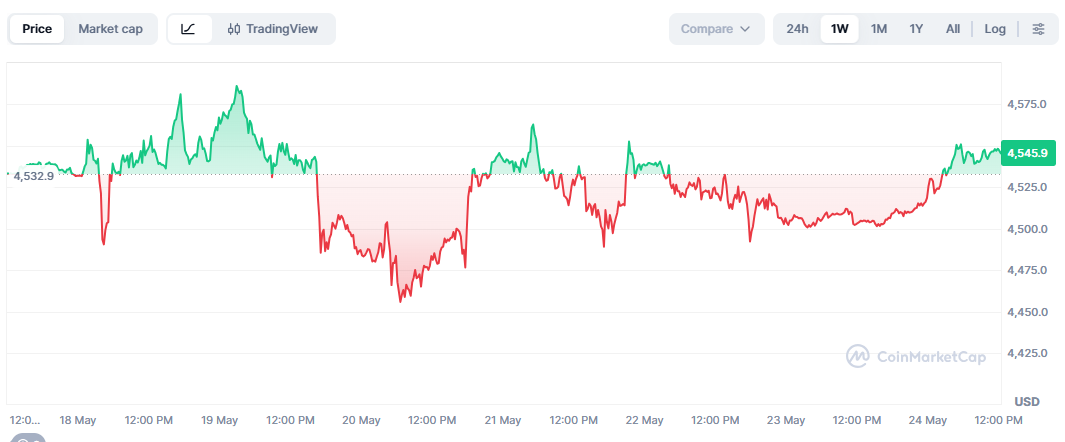Select the 24h time range
1065x442 pixels.
797,29
